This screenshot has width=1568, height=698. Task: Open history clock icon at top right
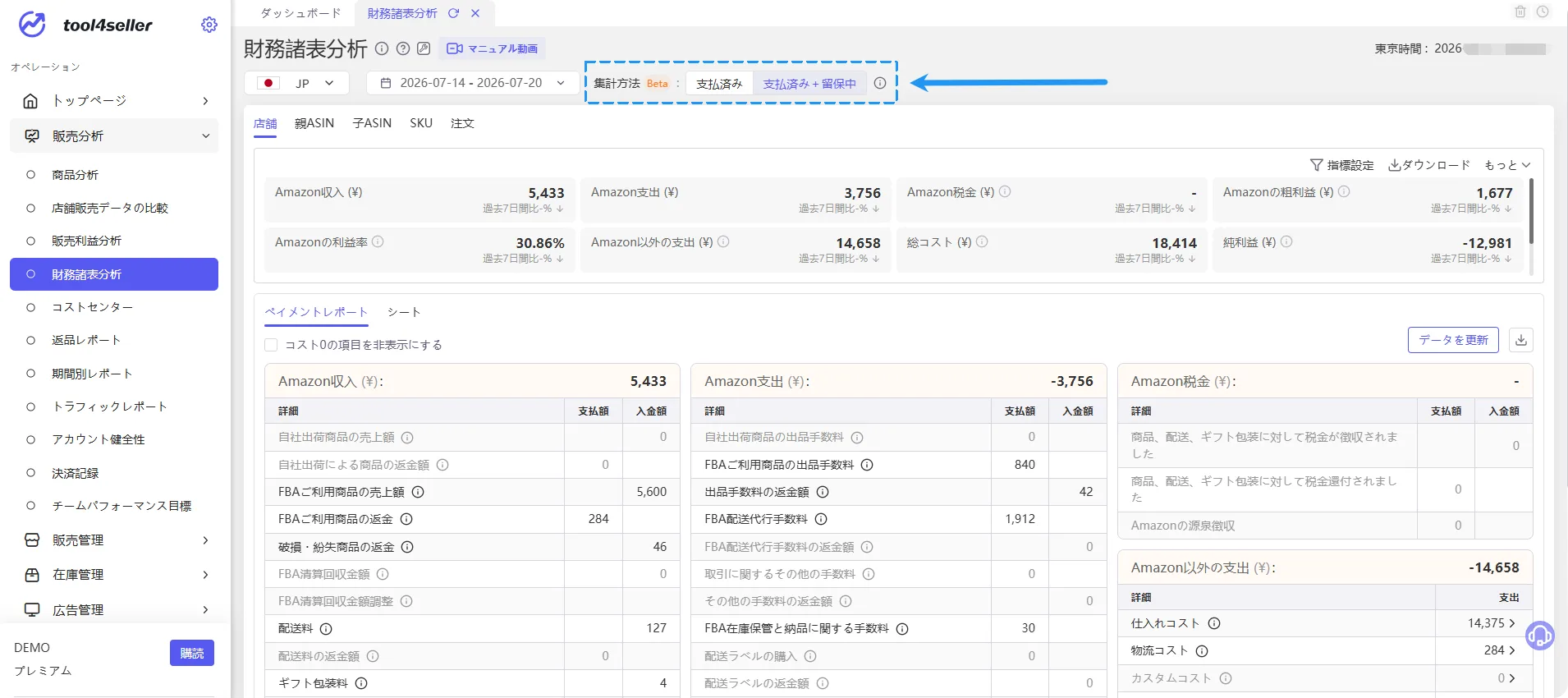(x=1543, y=11)
